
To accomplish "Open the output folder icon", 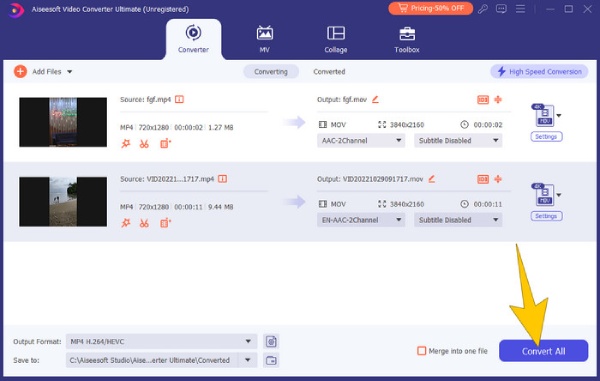I will pyautogui.click(x=271, y=360).
